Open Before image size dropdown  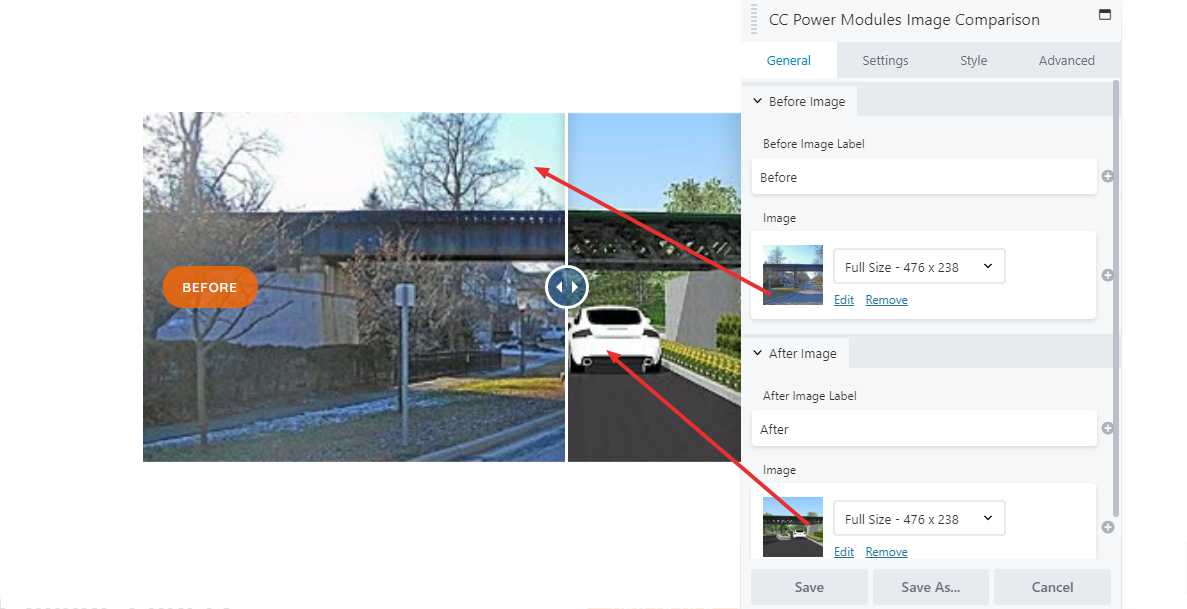pyautogui.click(x=919, y=267)
